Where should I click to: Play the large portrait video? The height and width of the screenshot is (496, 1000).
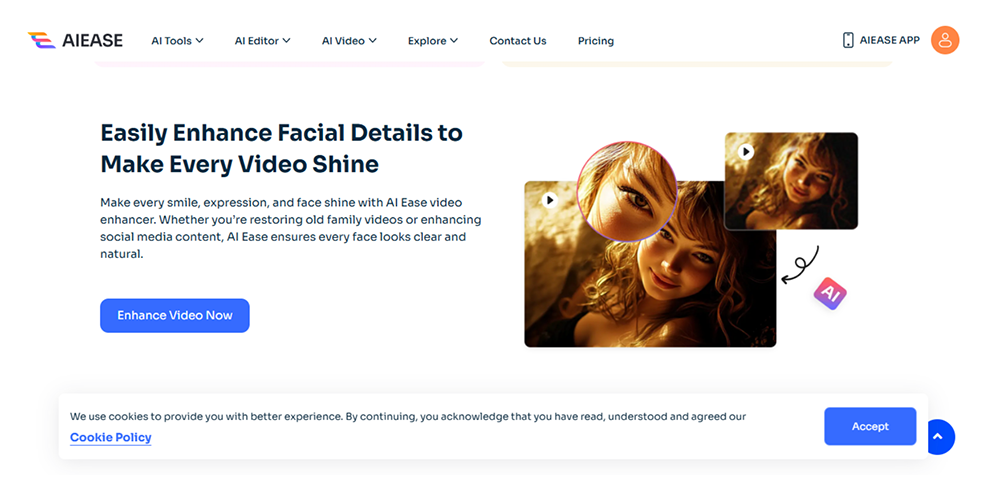pos(550,200)
